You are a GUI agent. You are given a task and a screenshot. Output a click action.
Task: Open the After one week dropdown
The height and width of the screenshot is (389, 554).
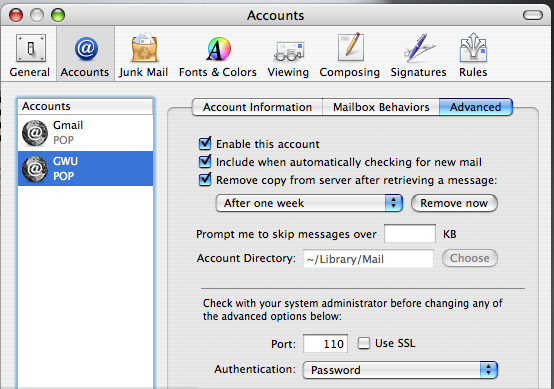[309, 203]
